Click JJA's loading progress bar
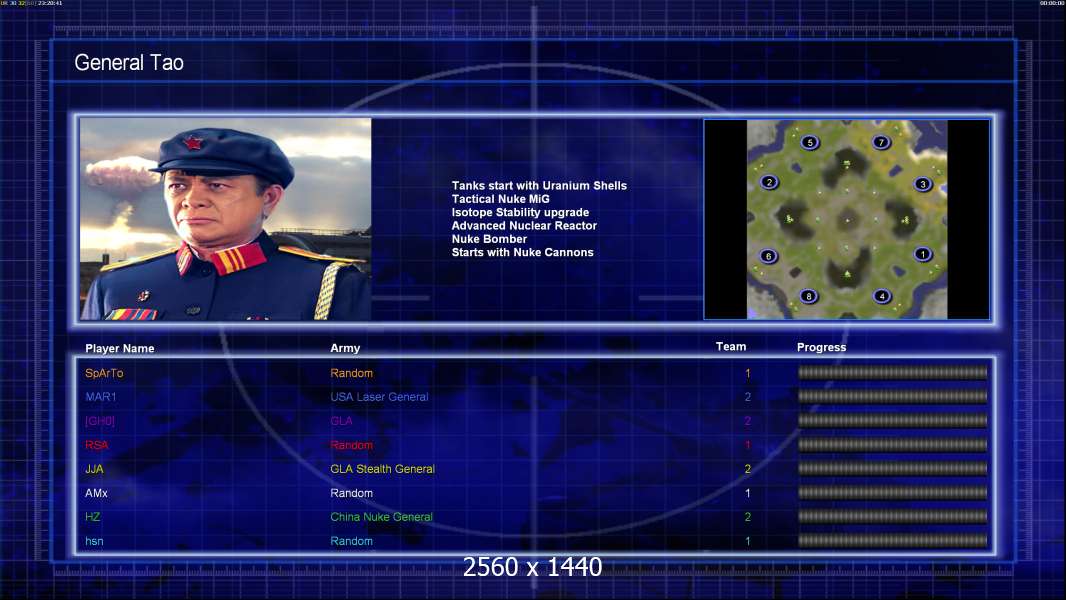This screenshot has width=1066, height=600. (893, 469)
